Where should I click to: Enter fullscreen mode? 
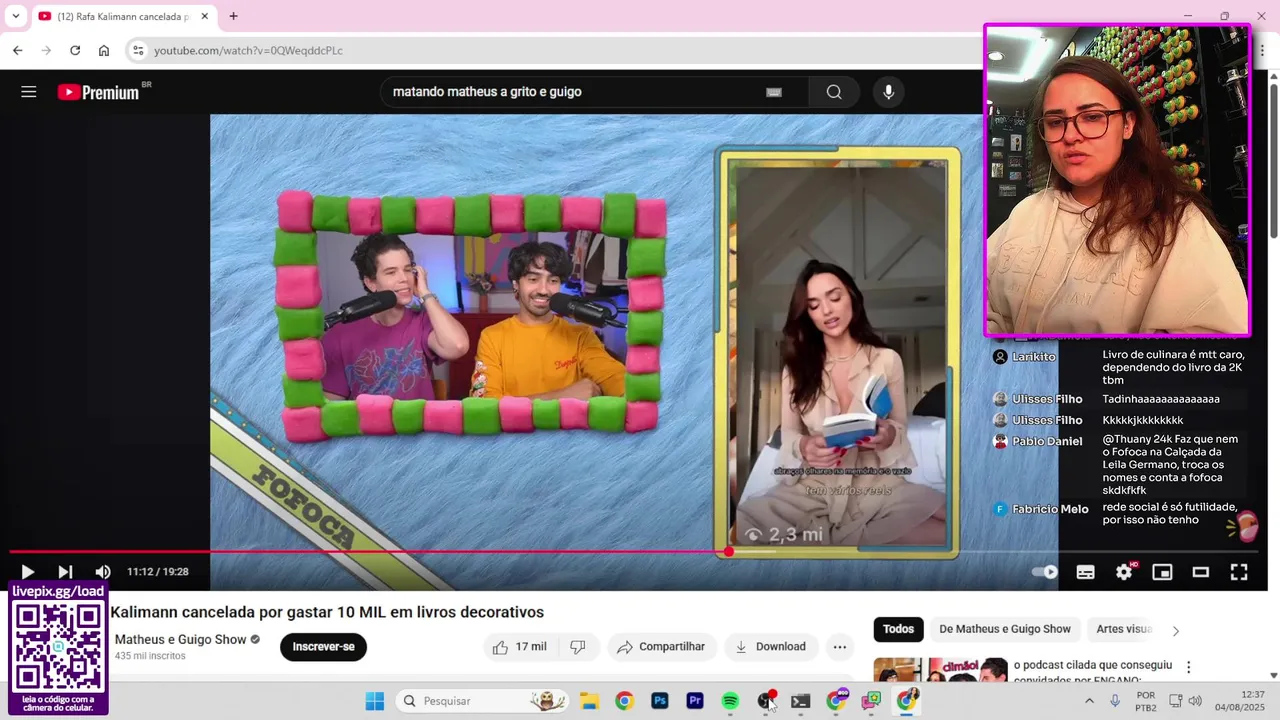tap(1238, 572)
